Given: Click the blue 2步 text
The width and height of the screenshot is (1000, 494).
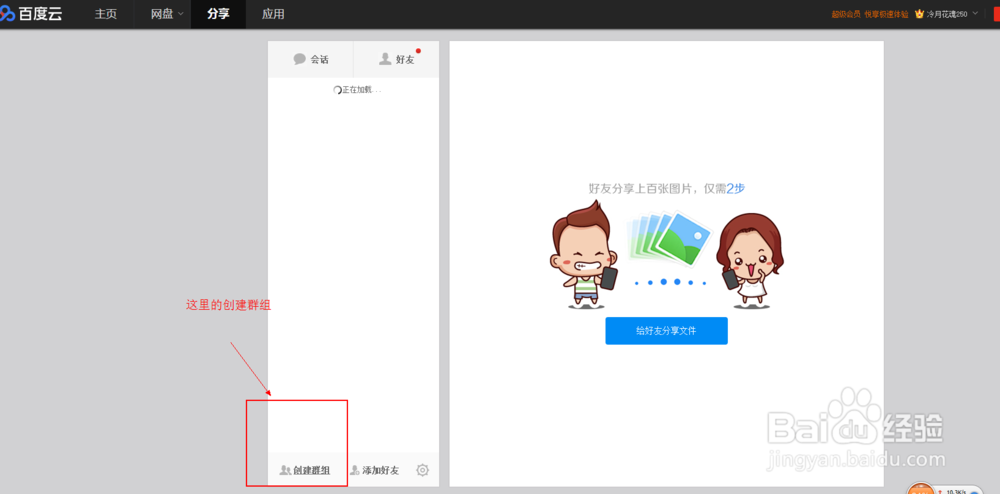Looking at the screenshot, I should [x=735, y=189].
